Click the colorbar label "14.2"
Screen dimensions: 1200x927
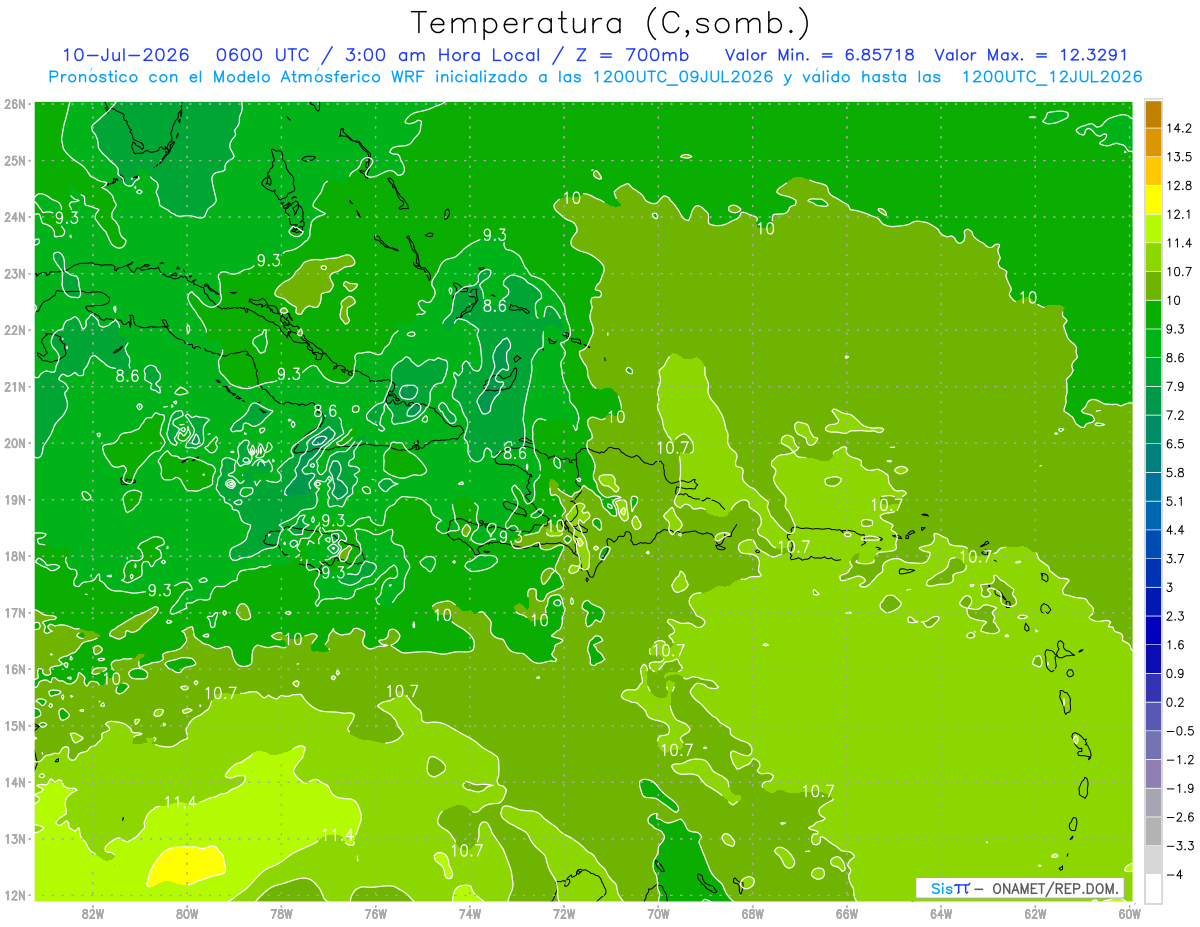click(x=1180, y=128)
